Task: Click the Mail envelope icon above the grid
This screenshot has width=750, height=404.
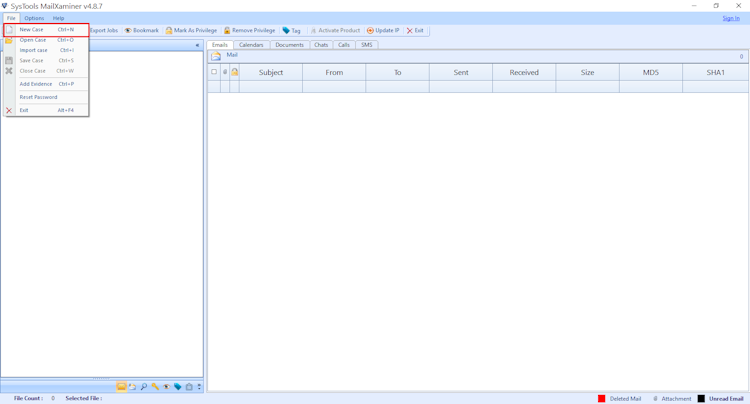Action: (216, 56)
